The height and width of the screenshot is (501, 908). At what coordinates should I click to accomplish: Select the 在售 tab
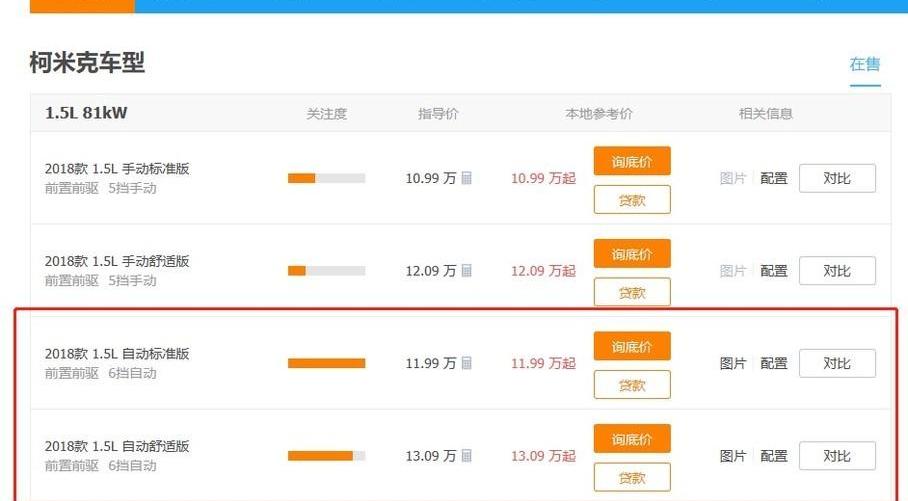click(865, 64)
